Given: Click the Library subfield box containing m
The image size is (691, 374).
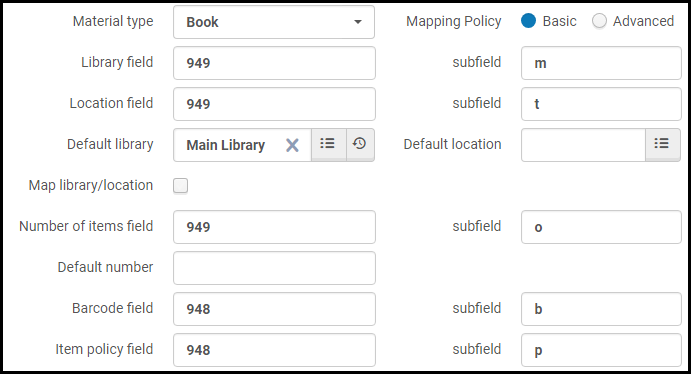Looking at the screenshot, I should (x=601, y=63).
